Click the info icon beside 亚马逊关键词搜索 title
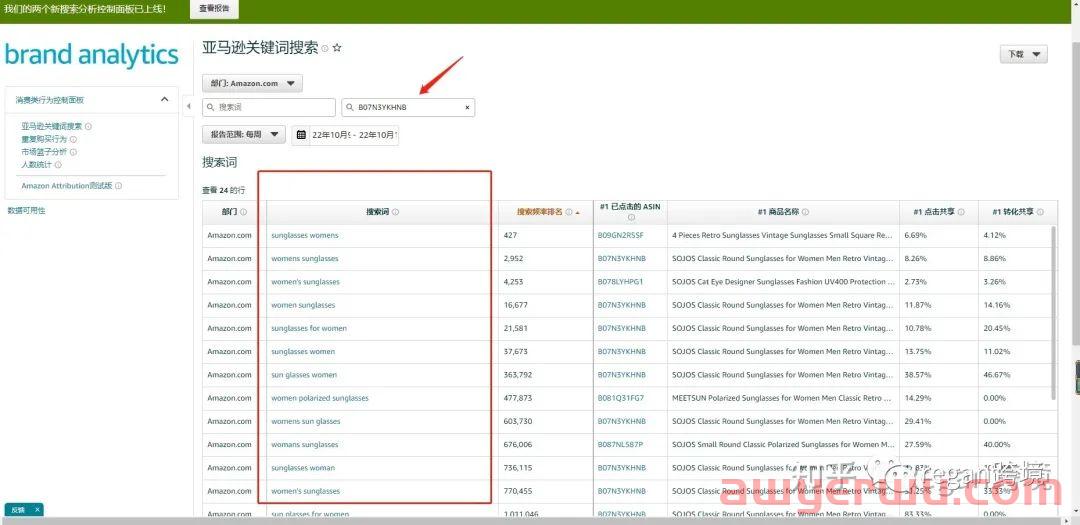This screenshot has height=525, width=1080. (x=324, y=48)
